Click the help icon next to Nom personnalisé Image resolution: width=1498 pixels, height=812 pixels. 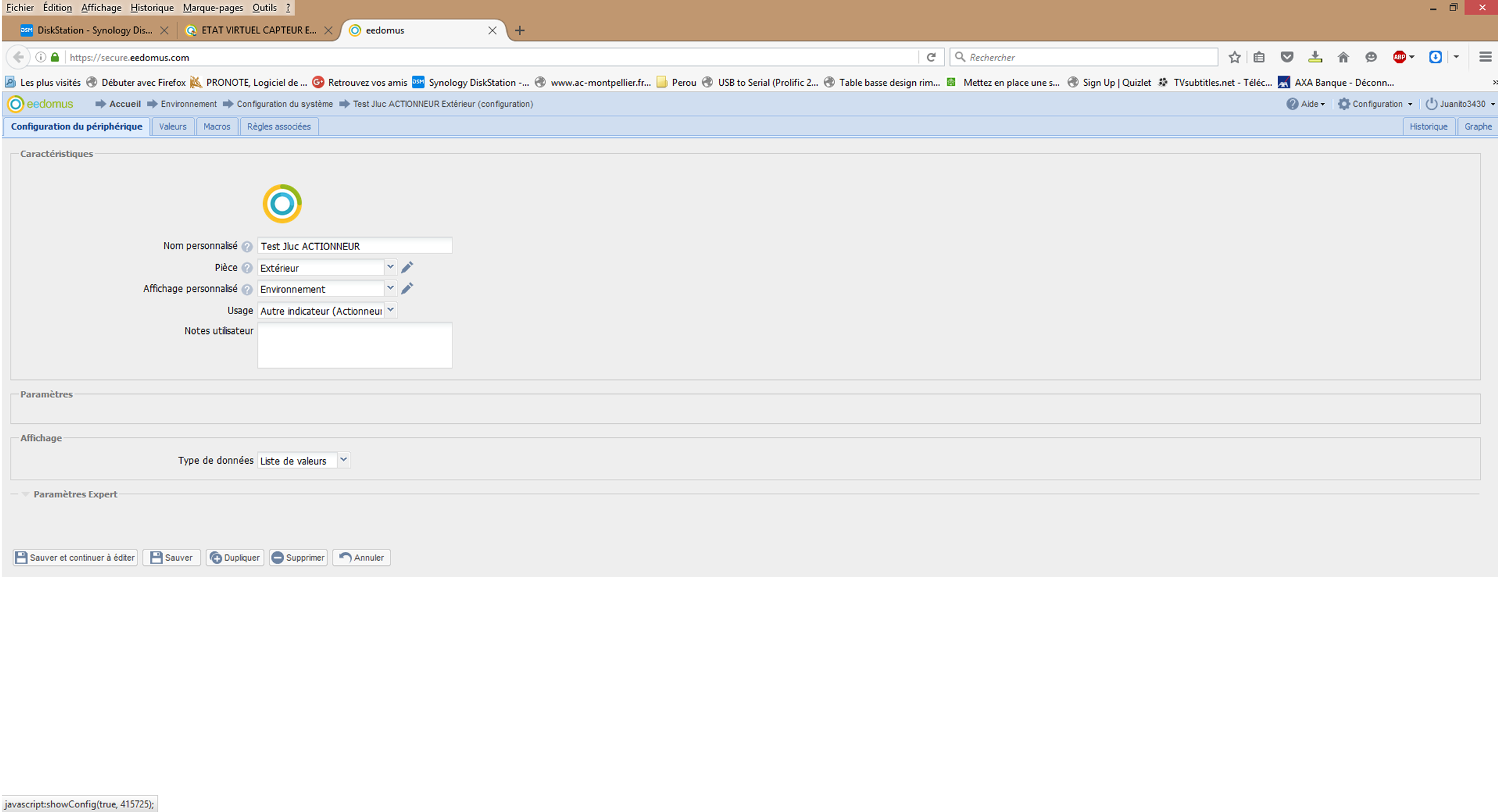click(x=247, y=247)
